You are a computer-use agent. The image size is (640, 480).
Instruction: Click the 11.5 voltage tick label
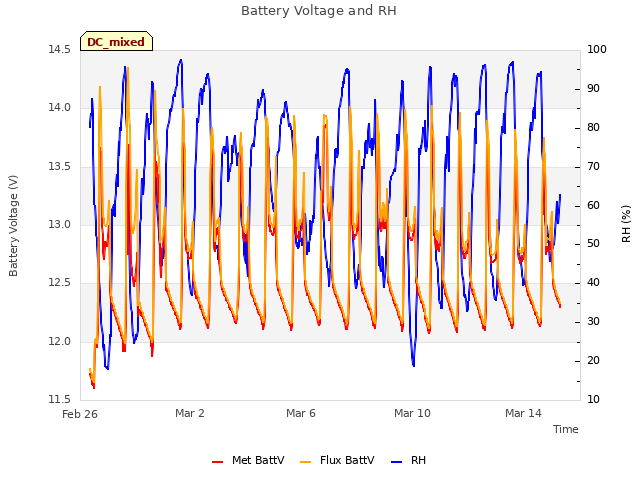[59, 399]
